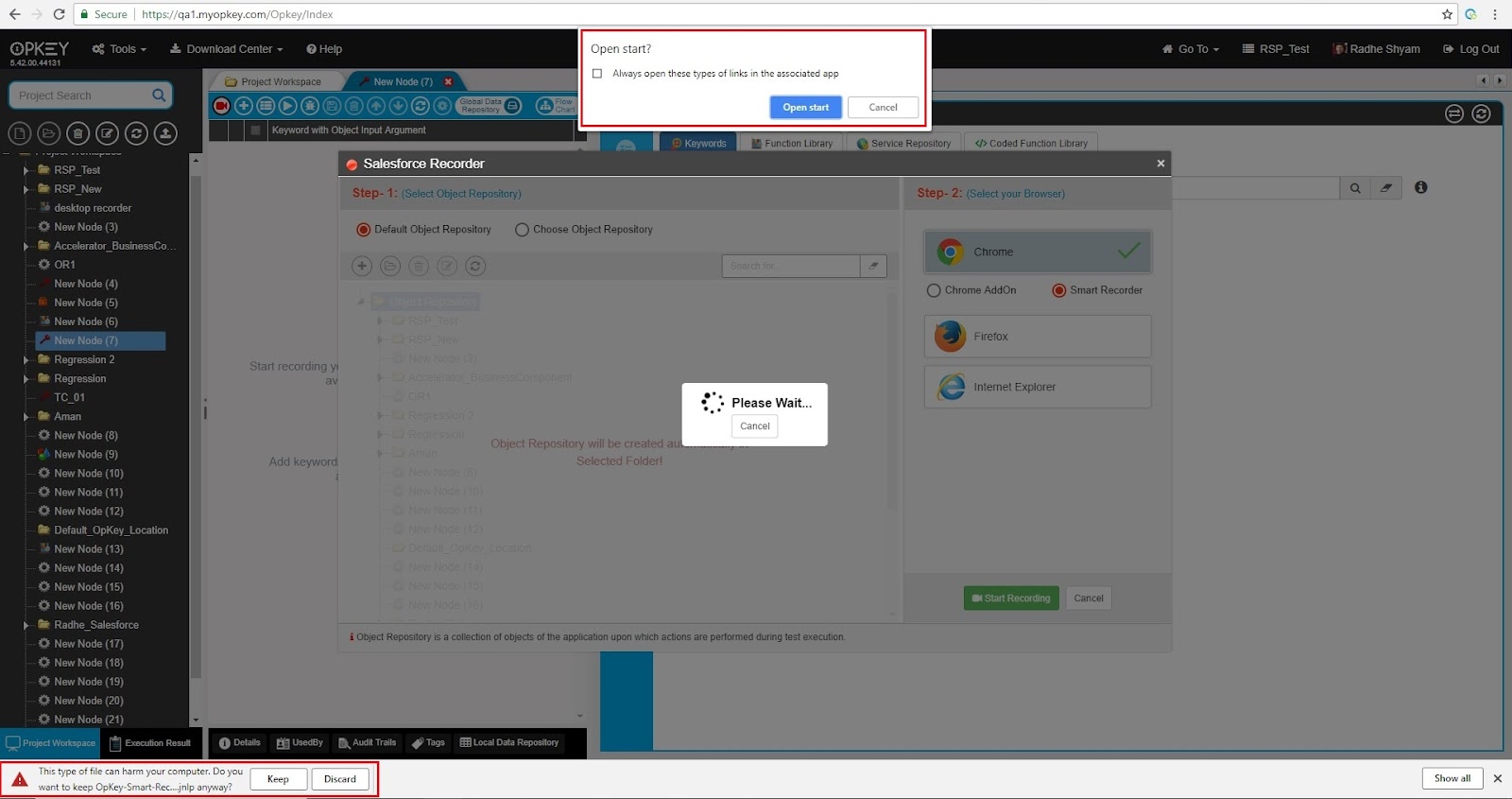Screen dimensions: 1512x799
Task: Choose Chrome browser tile
Action: [1038, 252]
